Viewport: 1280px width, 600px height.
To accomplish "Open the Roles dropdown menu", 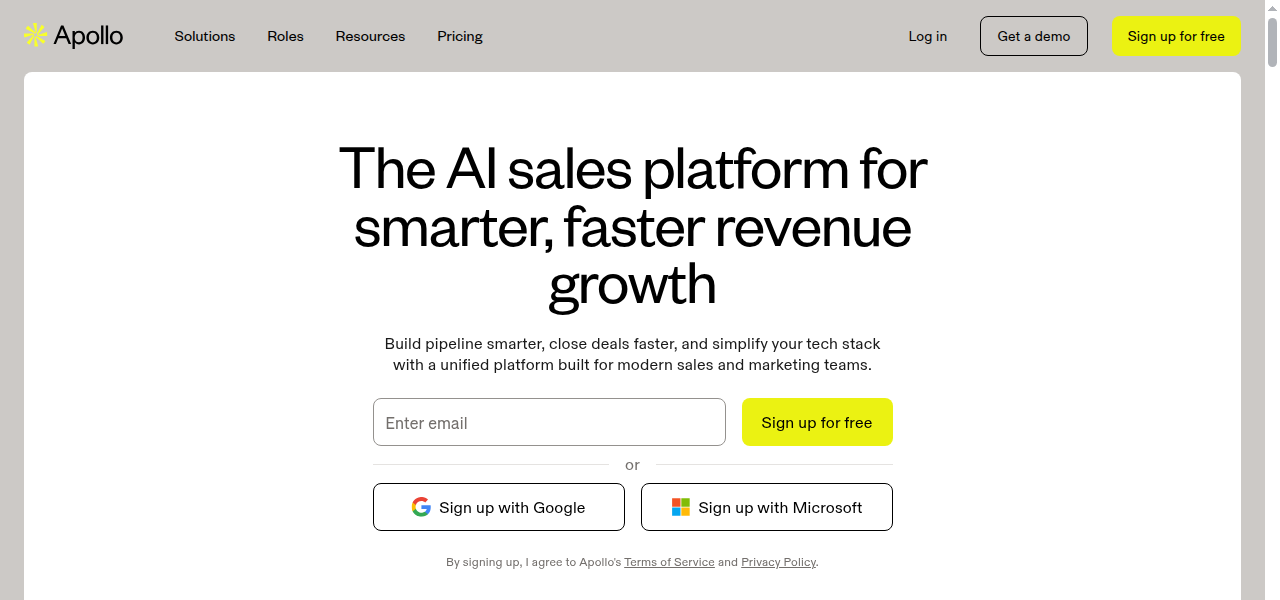I will [x=285, y=36].
